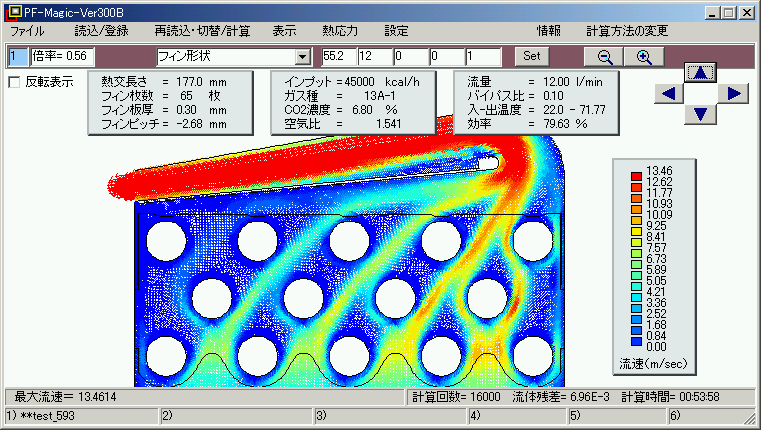Click the yellow 8.41 legend color swatch

[x=636, y=242]
